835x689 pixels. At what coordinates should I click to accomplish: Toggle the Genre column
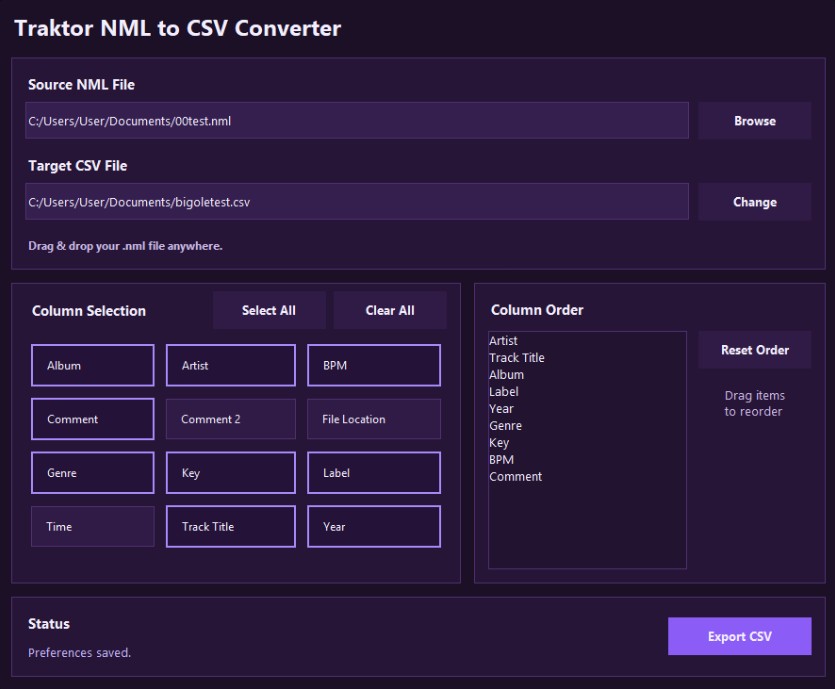[93, 473]
